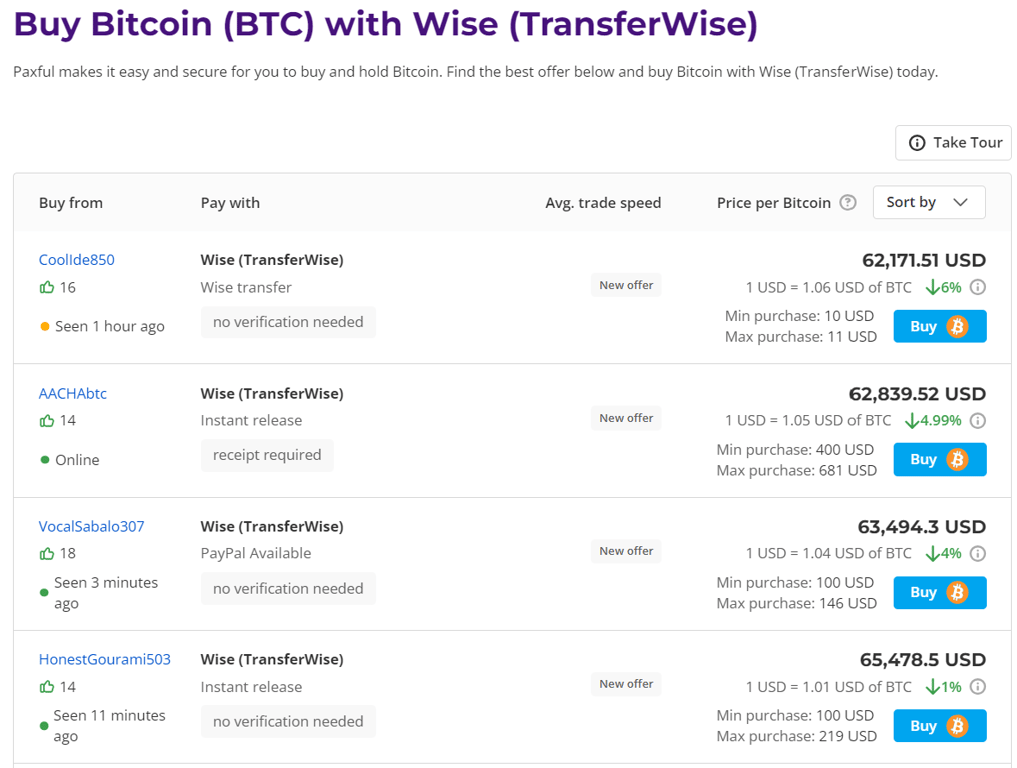Click the no verification needed tag for HonestGourami503

(288, 721)
